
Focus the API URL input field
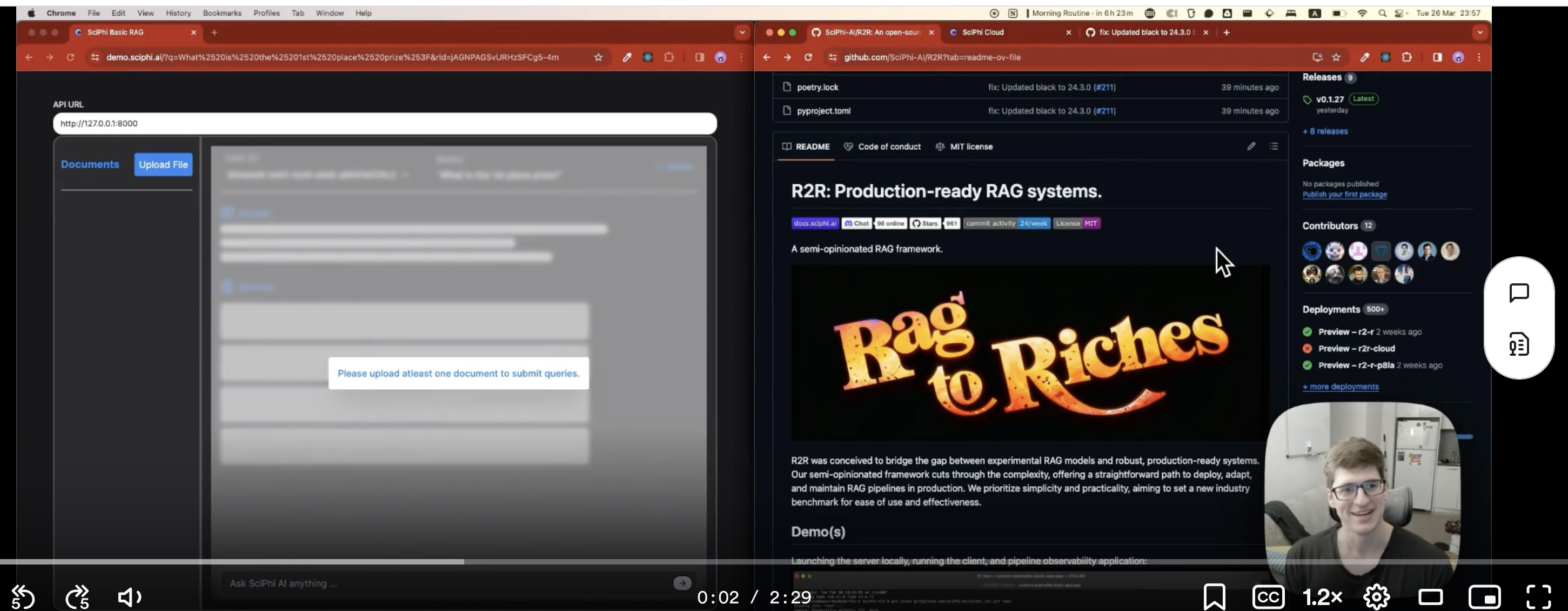385,123
